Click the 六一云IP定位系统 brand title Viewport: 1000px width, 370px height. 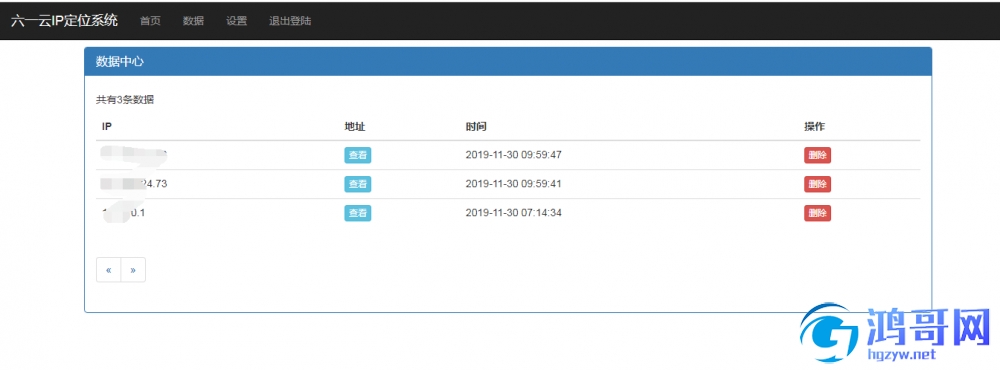coord(64,20)
